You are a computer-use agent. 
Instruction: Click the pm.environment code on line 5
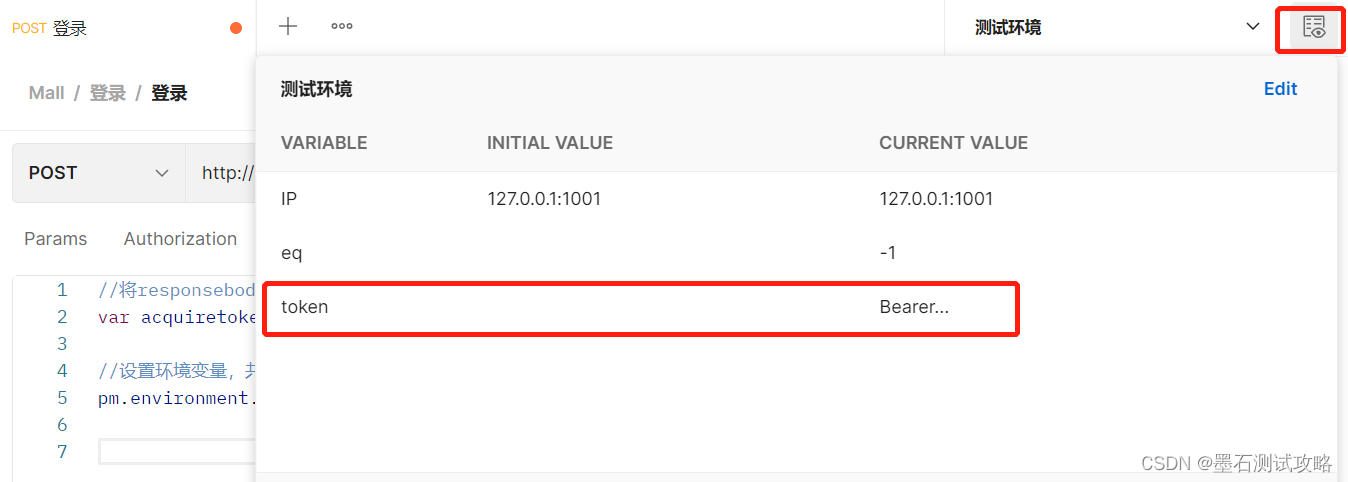[177, 398]
